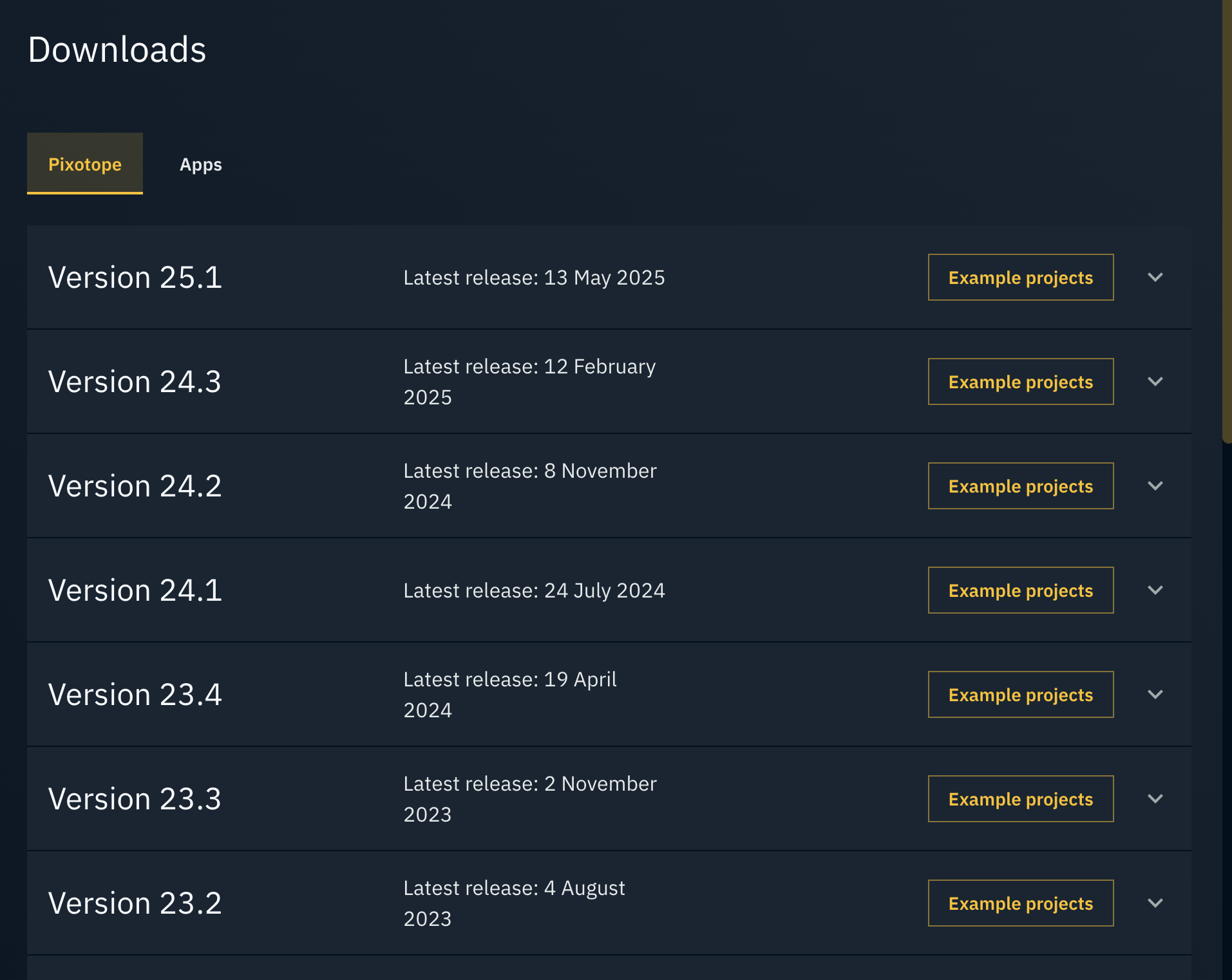1232x980 pixels.
Task: Expand the Version 23.4 chevron
Action: 1155,695
